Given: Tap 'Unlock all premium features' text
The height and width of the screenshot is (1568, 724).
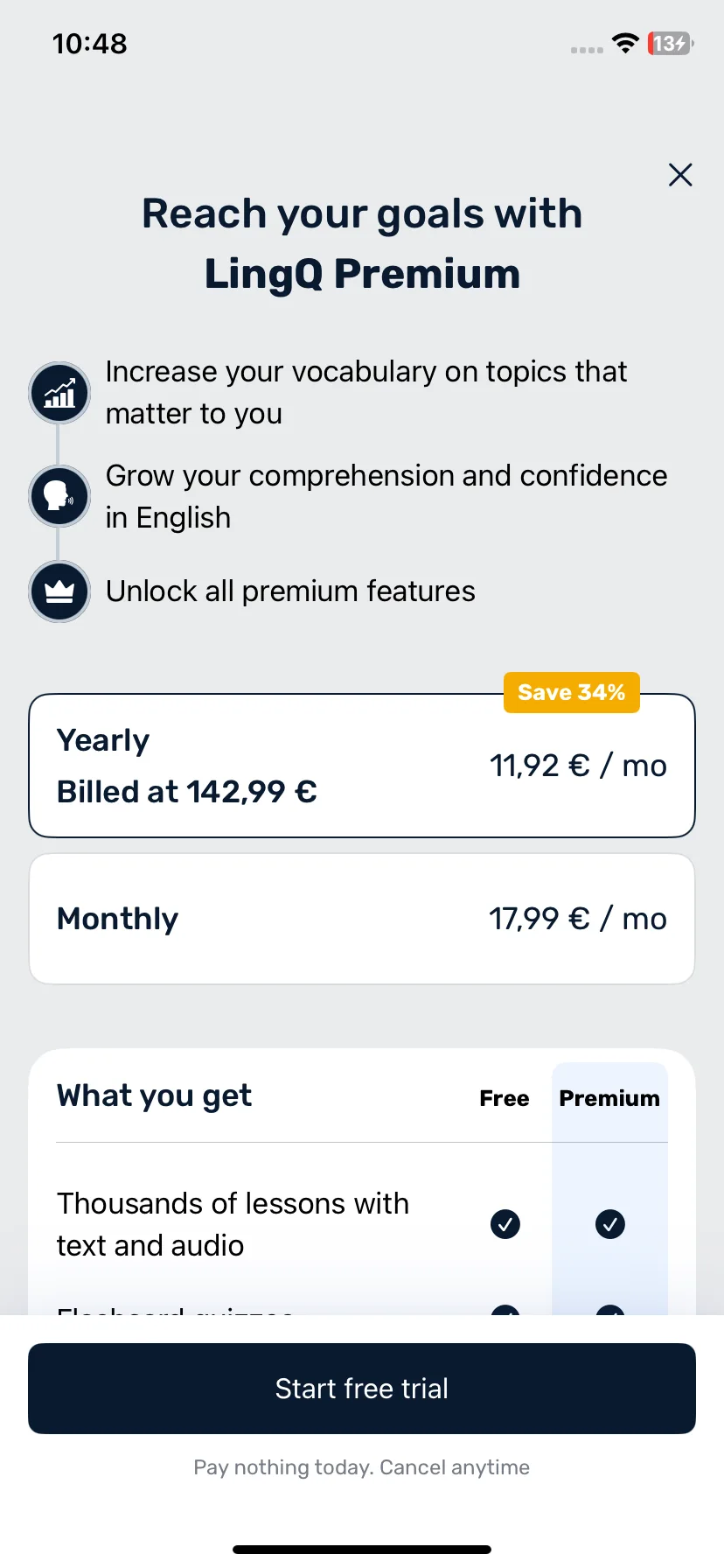Looking at the screenshot, I should pyautogui.click(x=290, y=591).
